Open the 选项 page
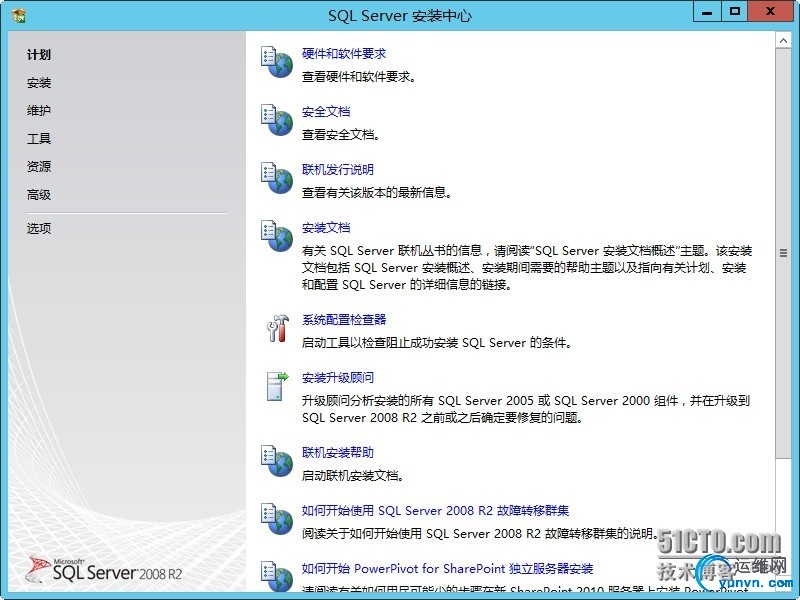 point(39,228)
